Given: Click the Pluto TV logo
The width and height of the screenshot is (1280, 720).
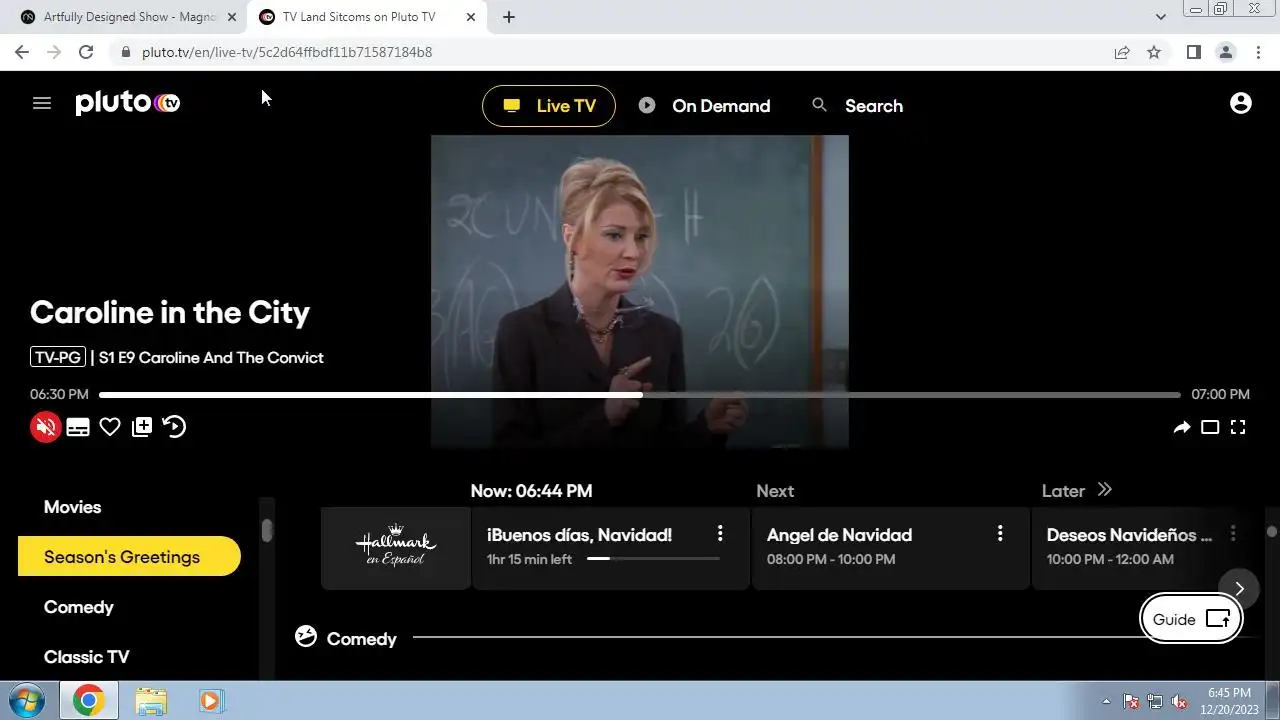Looking at the screenshot, I should 128,103.
